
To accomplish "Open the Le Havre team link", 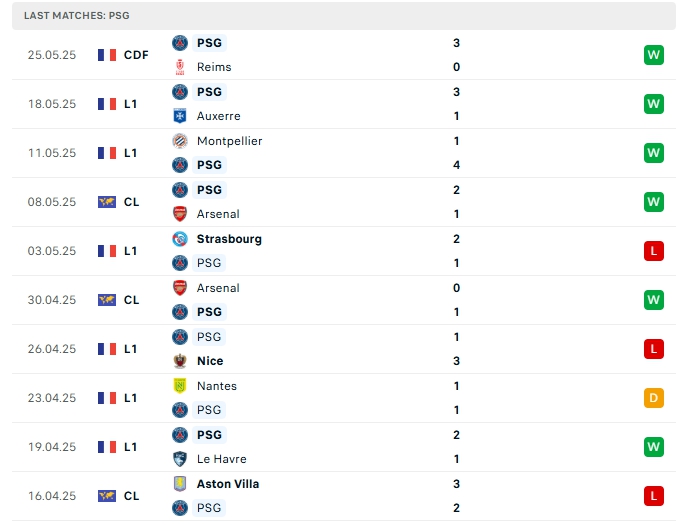I will 222,459.
